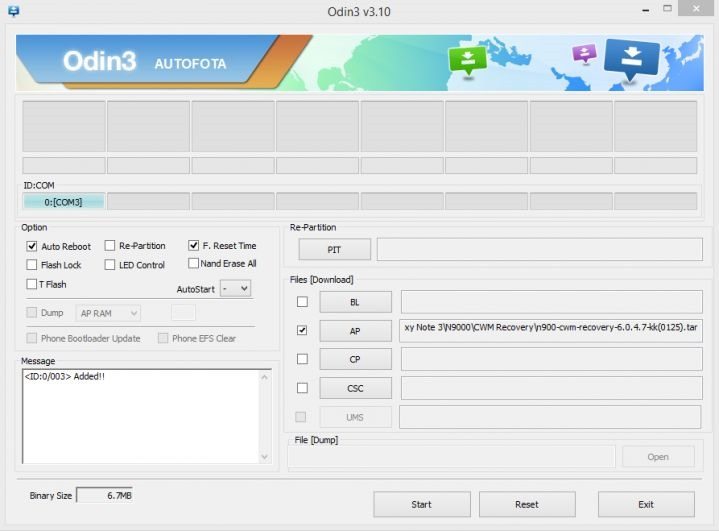The image size is (719, 531).
Task: Click the Phone Bootloader Update checkbox
Action: (x=32, y=338)
